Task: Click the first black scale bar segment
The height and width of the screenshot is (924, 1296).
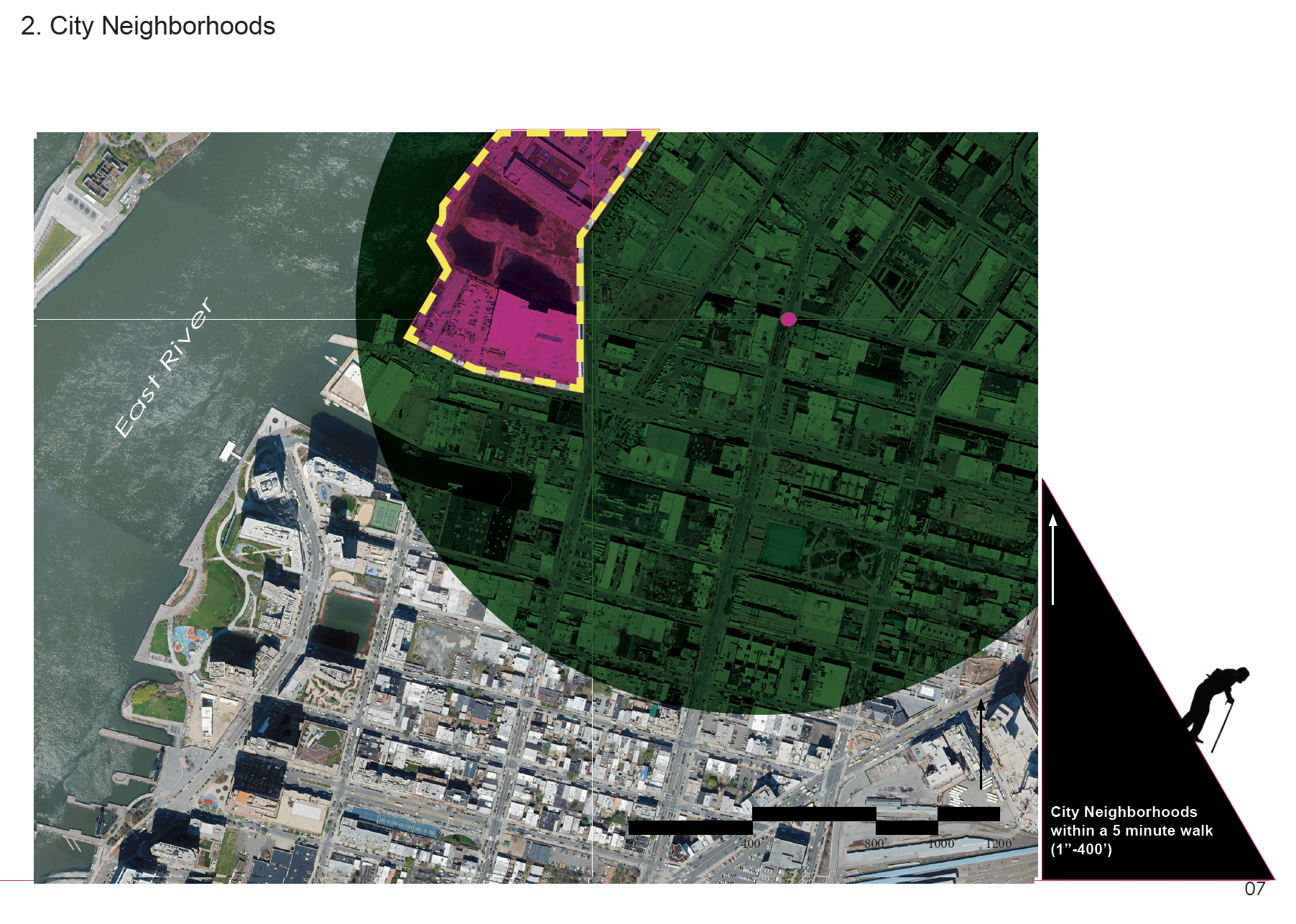Action: pyautogui.click(x=690, y=828)
